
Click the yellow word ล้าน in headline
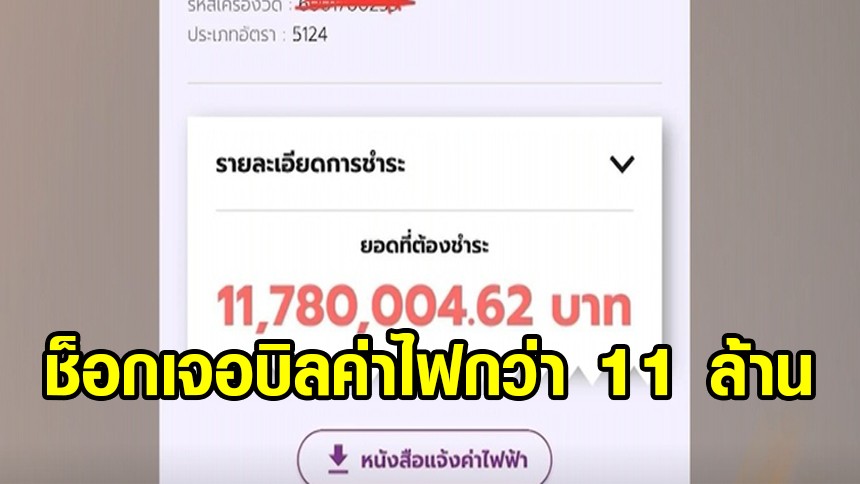click(760, 369)
